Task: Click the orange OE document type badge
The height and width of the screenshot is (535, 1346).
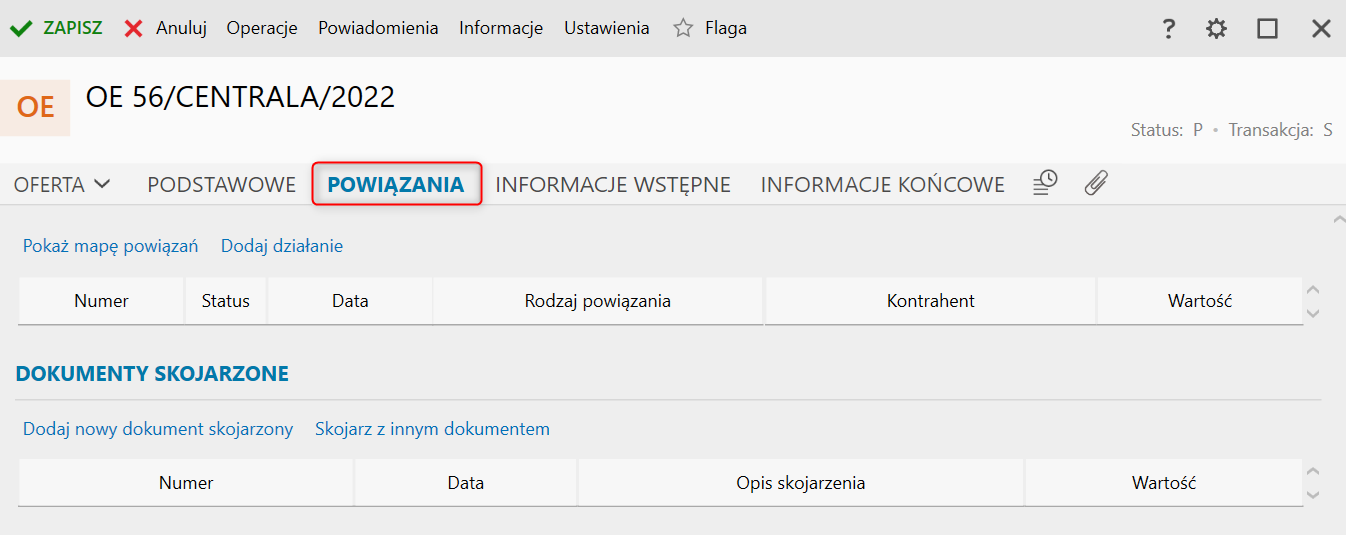Action: (35, 107)
